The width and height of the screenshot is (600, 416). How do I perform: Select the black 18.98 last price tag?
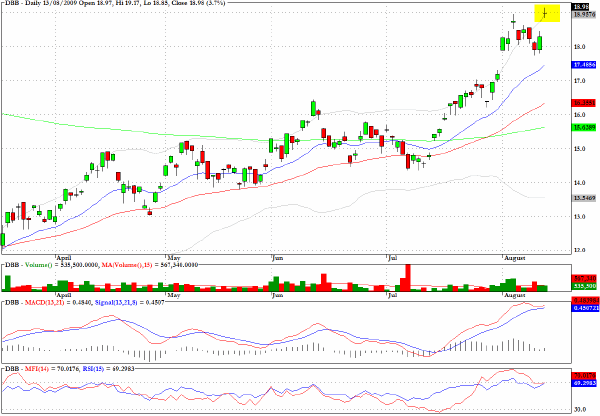[x=581, y=7]
